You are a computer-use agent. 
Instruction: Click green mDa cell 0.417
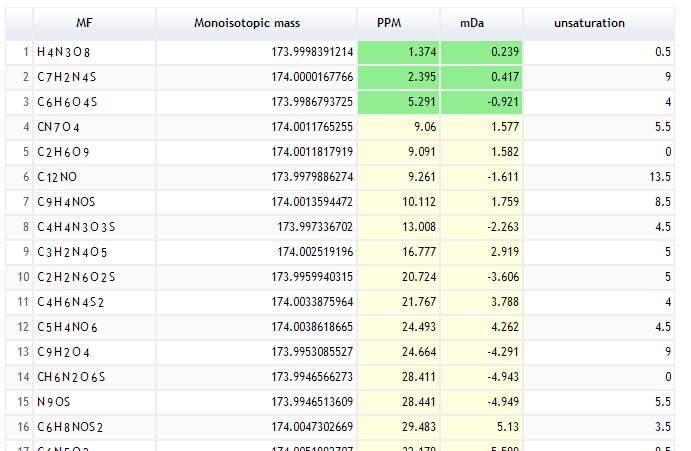pos(481,77)
